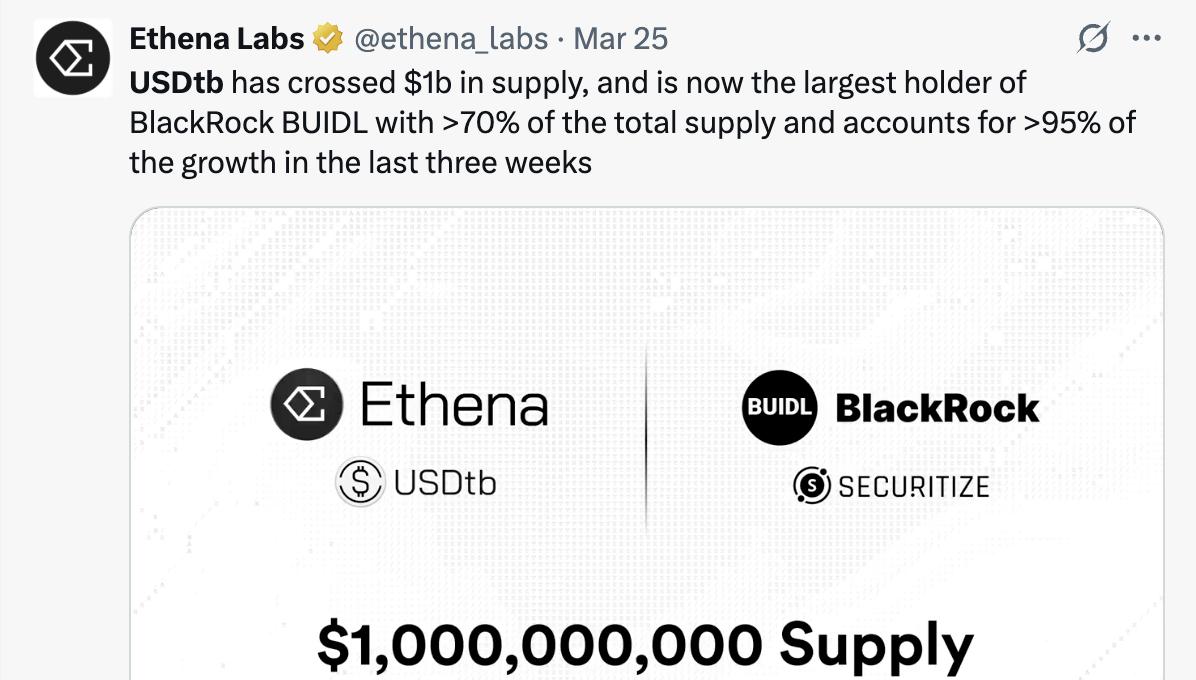Click the USDtb dollar coin icon

tap(360, 483)
